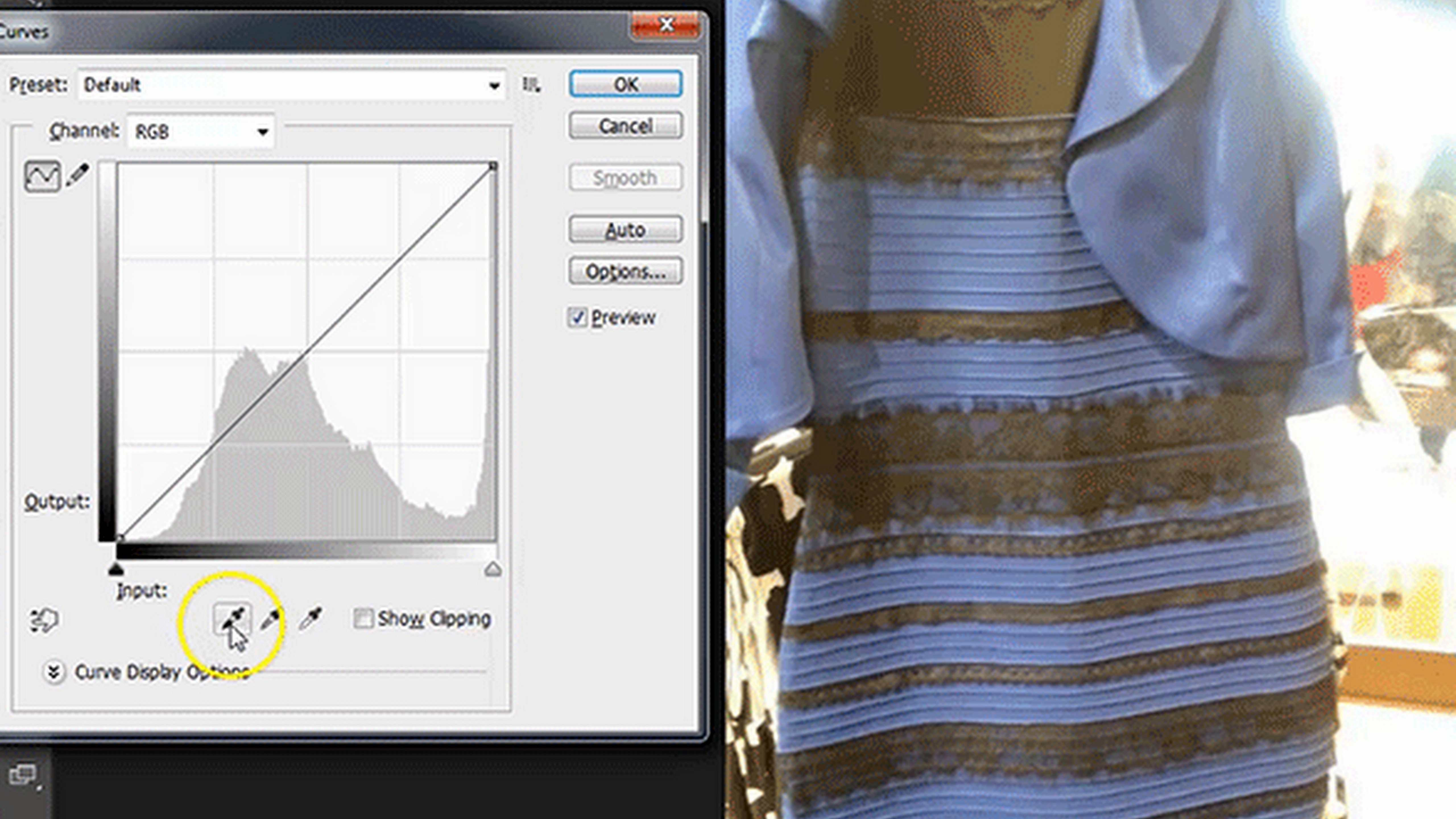Enable Show Clipping checkbox
This screenshot has width=1456, height=819.
coord(363,618)
